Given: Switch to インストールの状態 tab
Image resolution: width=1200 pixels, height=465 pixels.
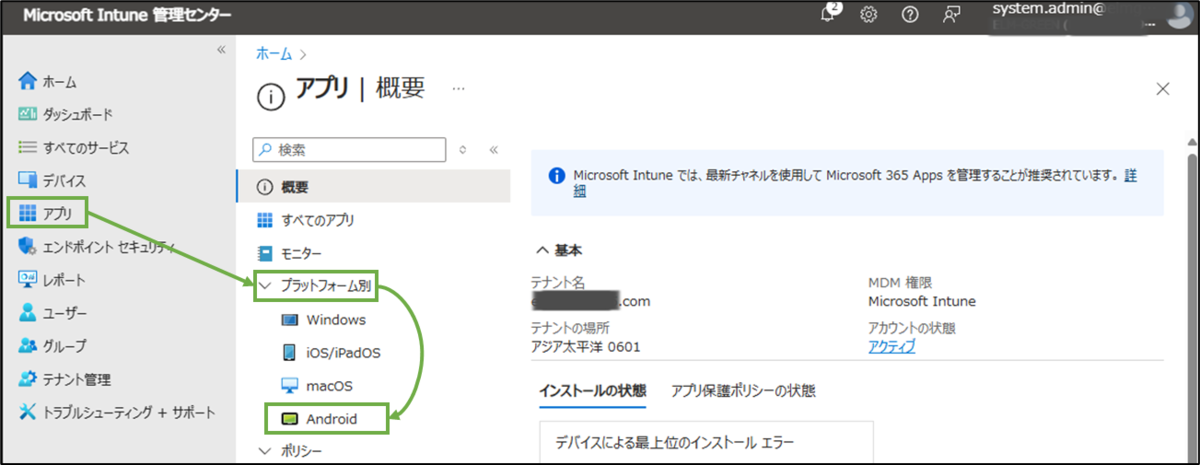Looking at the screenshot, I should (592, 390).
